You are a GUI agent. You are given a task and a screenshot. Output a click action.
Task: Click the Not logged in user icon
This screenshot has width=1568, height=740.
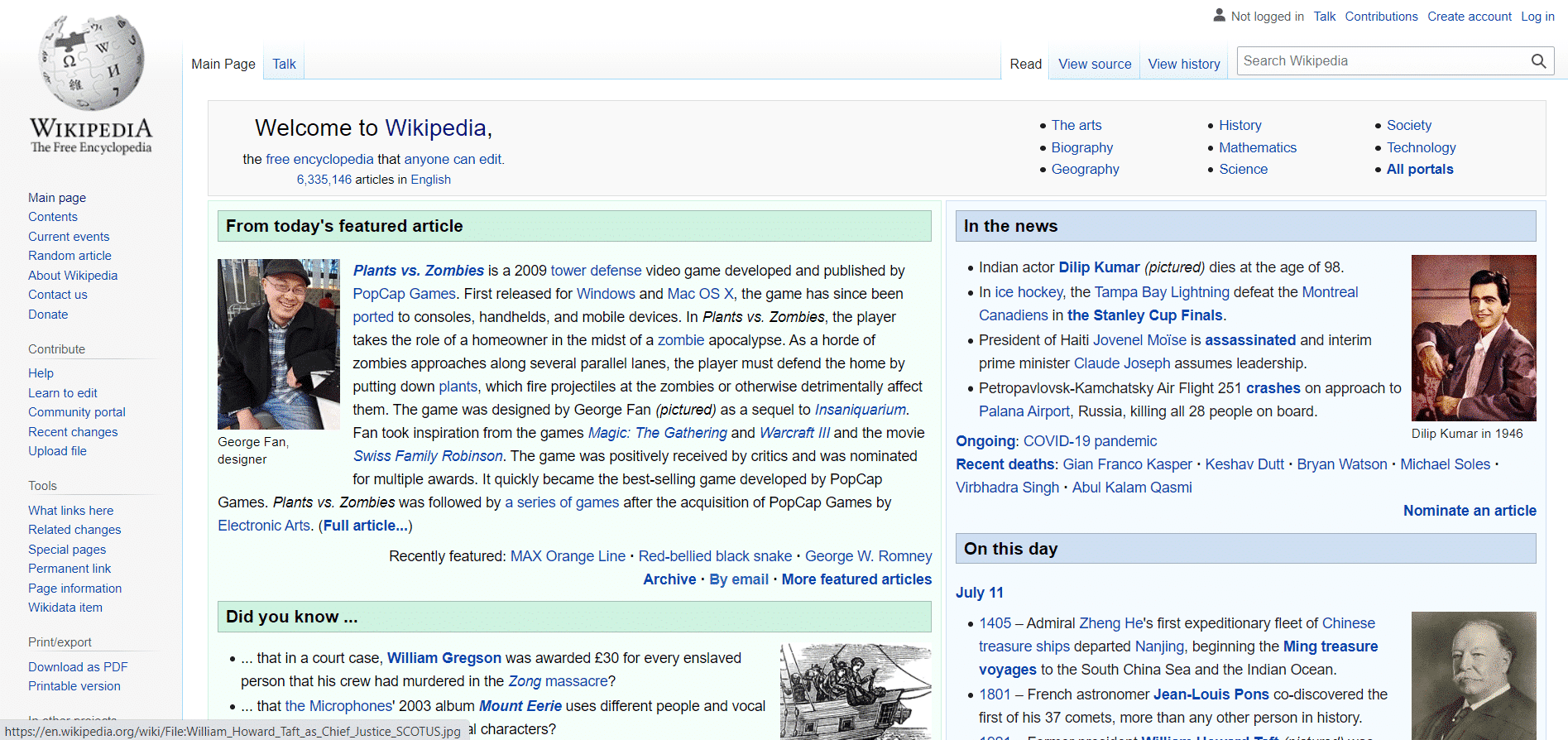click(x=1219, y=15)
